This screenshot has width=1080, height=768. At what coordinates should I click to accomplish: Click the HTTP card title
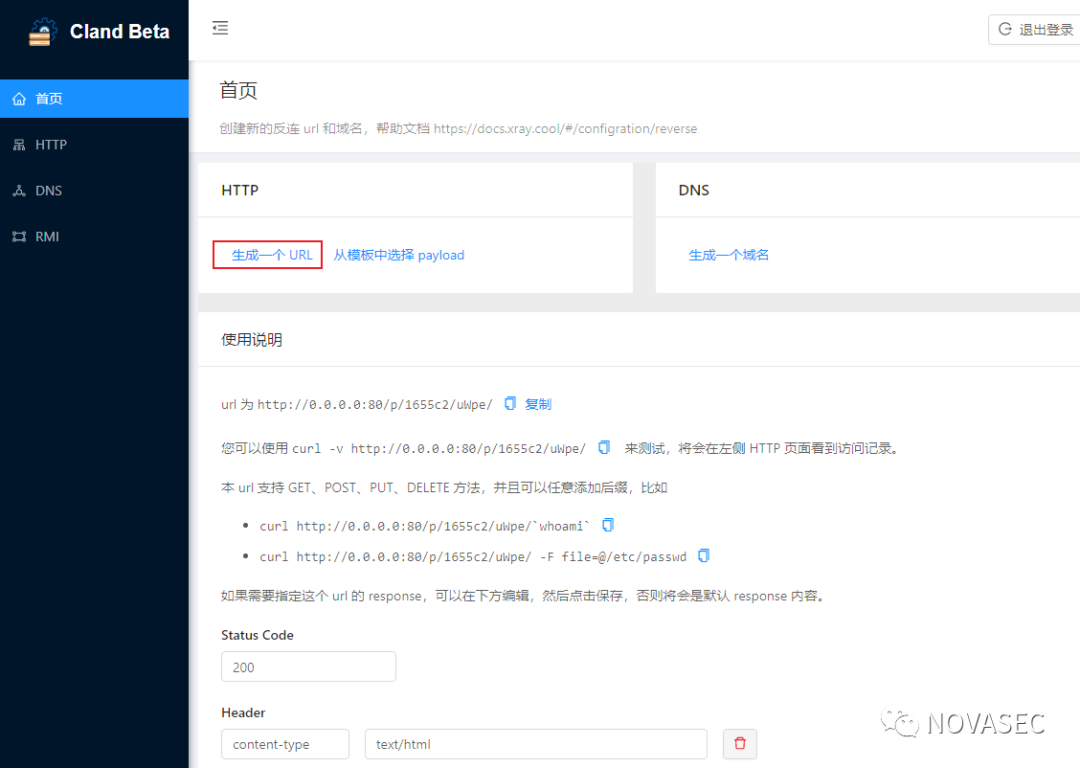coord(240,190)
